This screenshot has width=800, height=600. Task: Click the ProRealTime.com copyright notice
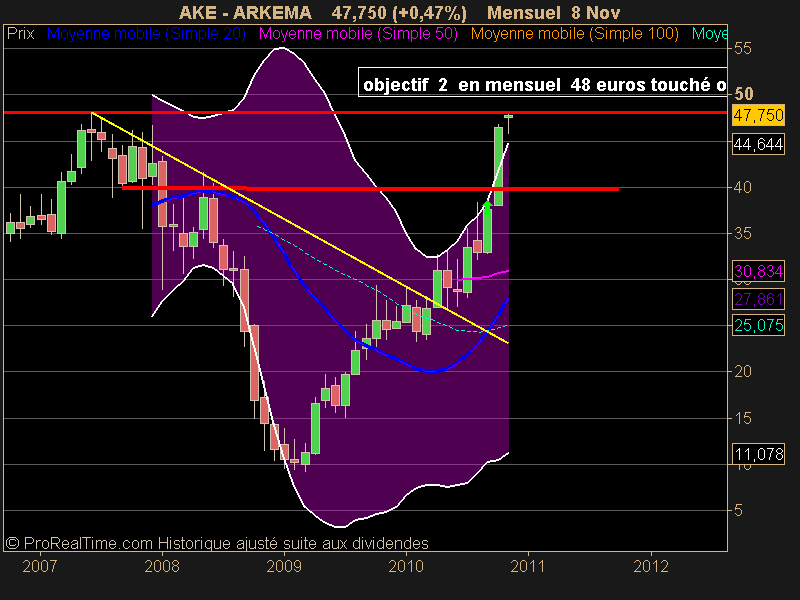pyautogui.click(x=217, y=543)
